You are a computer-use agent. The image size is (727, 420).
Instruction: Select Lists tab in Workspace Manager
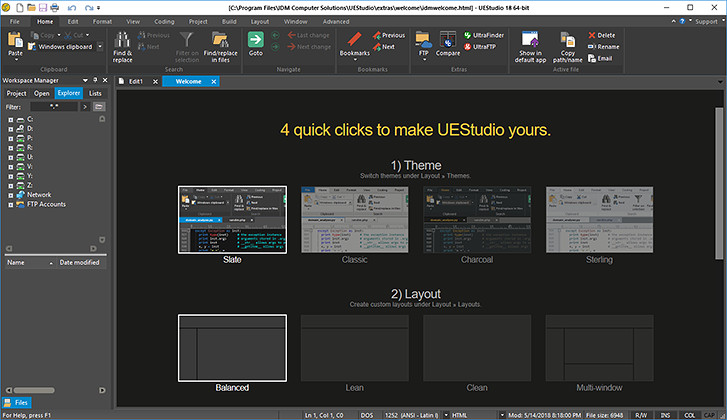pos(95,93)
